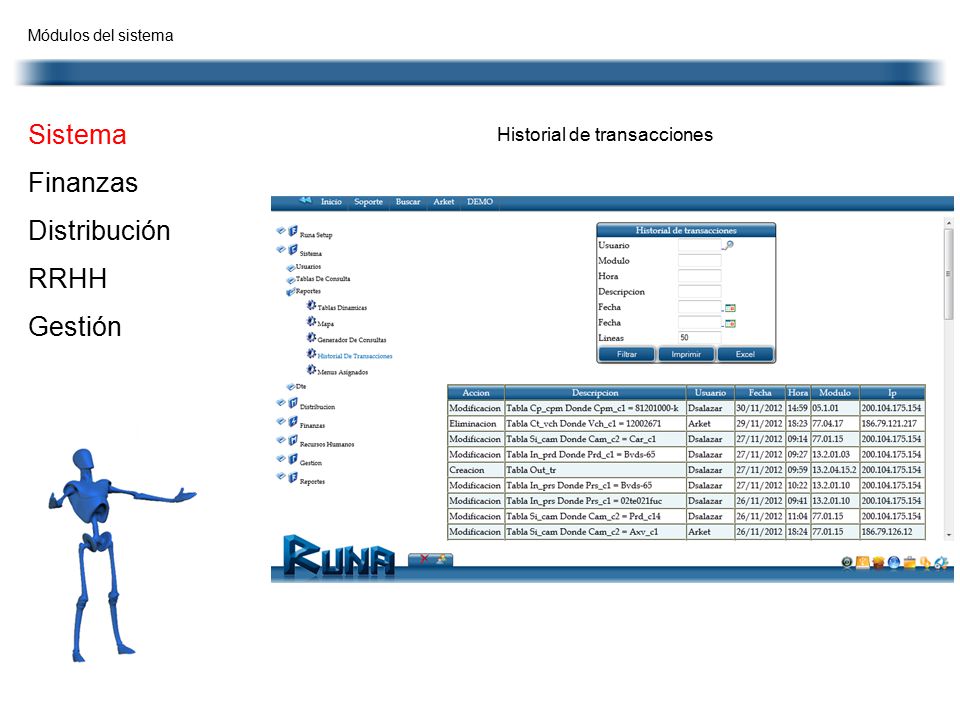The width and height of the screenshot is (960, 720).
Task: Click the scrollbar down arrow
Action: 948,534
